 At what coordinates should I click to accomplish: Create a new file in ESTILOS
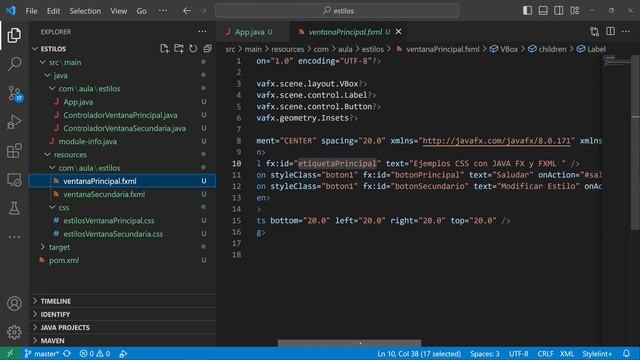click(164, 49)
